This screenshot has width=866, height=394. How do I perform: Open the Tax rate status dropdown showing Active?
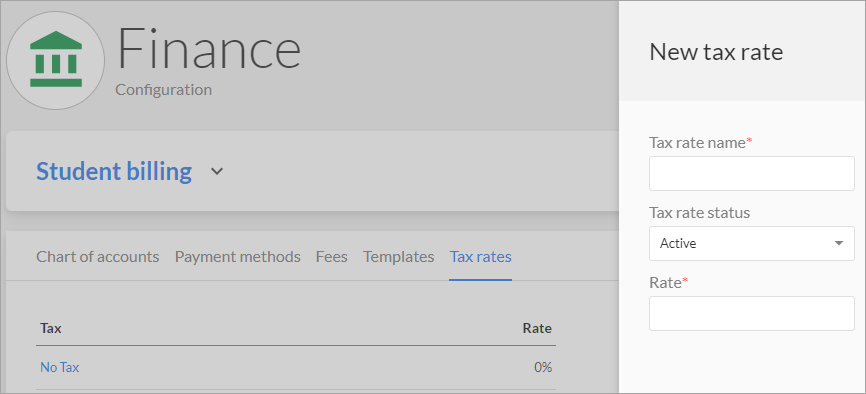pyautogui.click(x=752, y=243)
